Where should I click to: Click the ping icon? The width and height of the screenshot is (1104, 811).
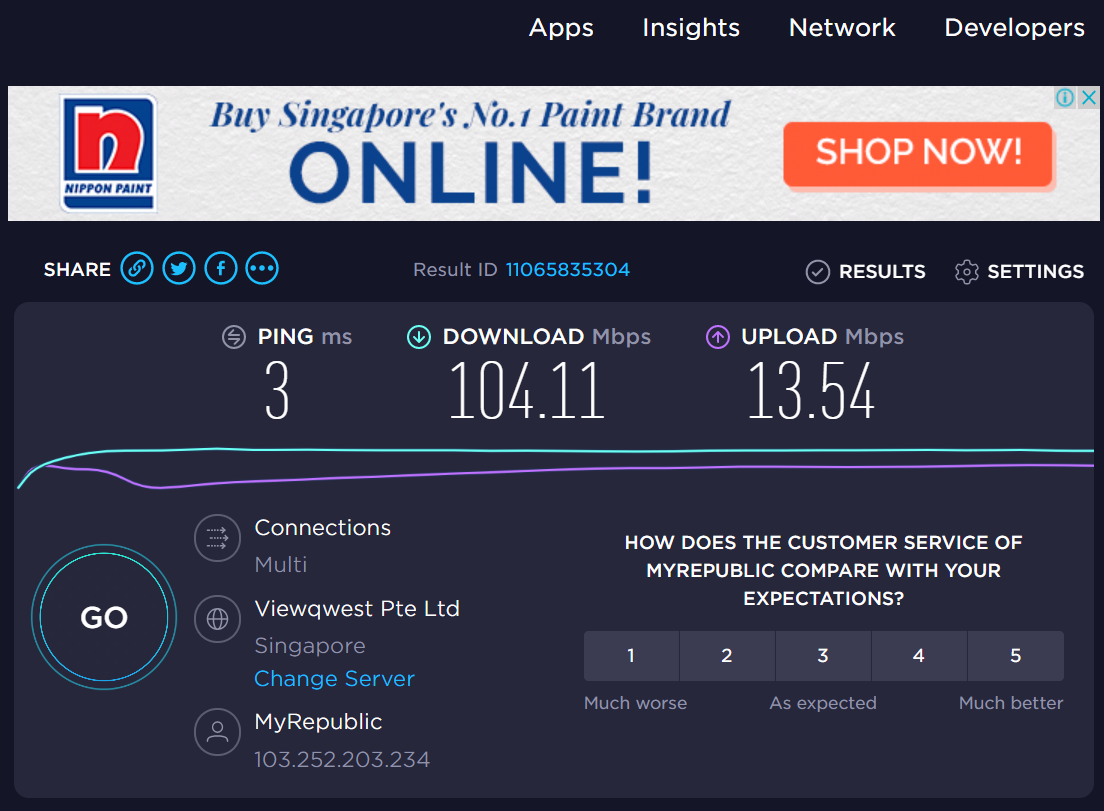(x=234, y=337)
